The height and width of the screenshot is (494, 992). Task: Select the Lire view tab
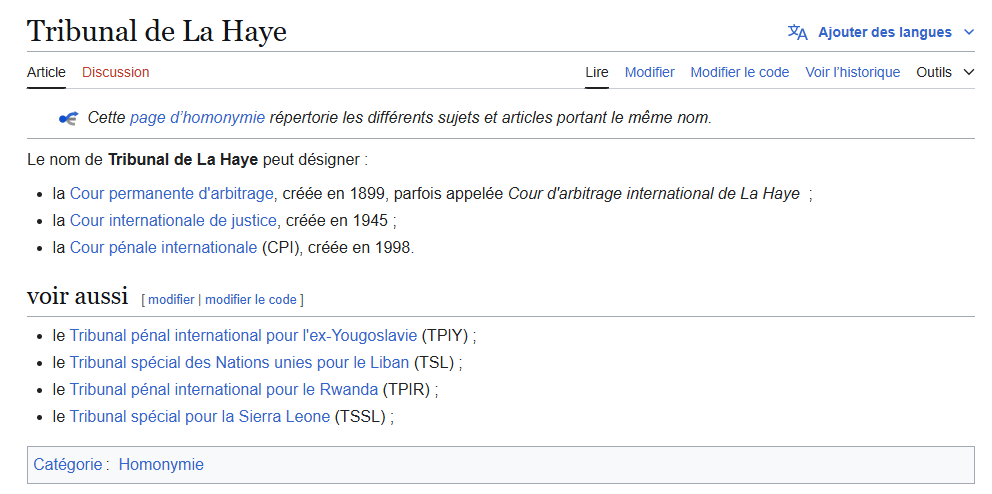tap(596, 72)
